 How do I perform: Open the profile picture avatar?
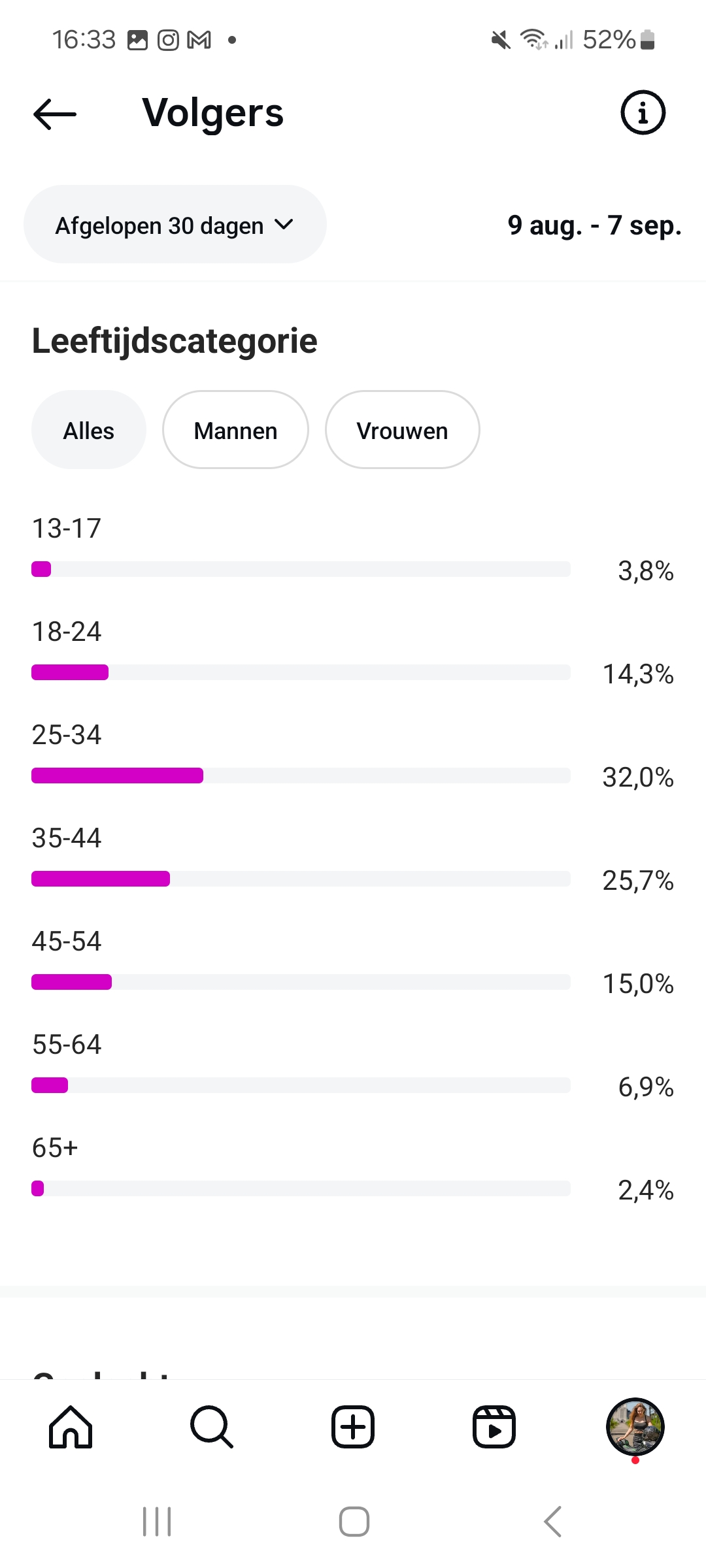[635, 1427]
